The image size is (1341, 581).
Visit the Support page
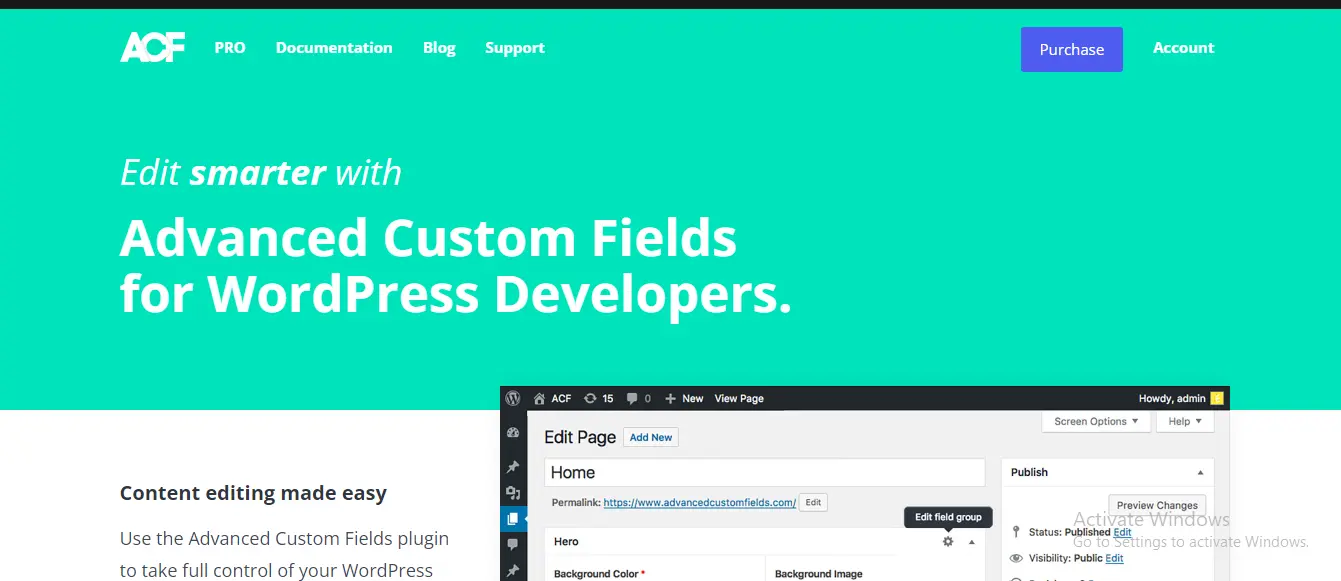click(x=515, y=48)
